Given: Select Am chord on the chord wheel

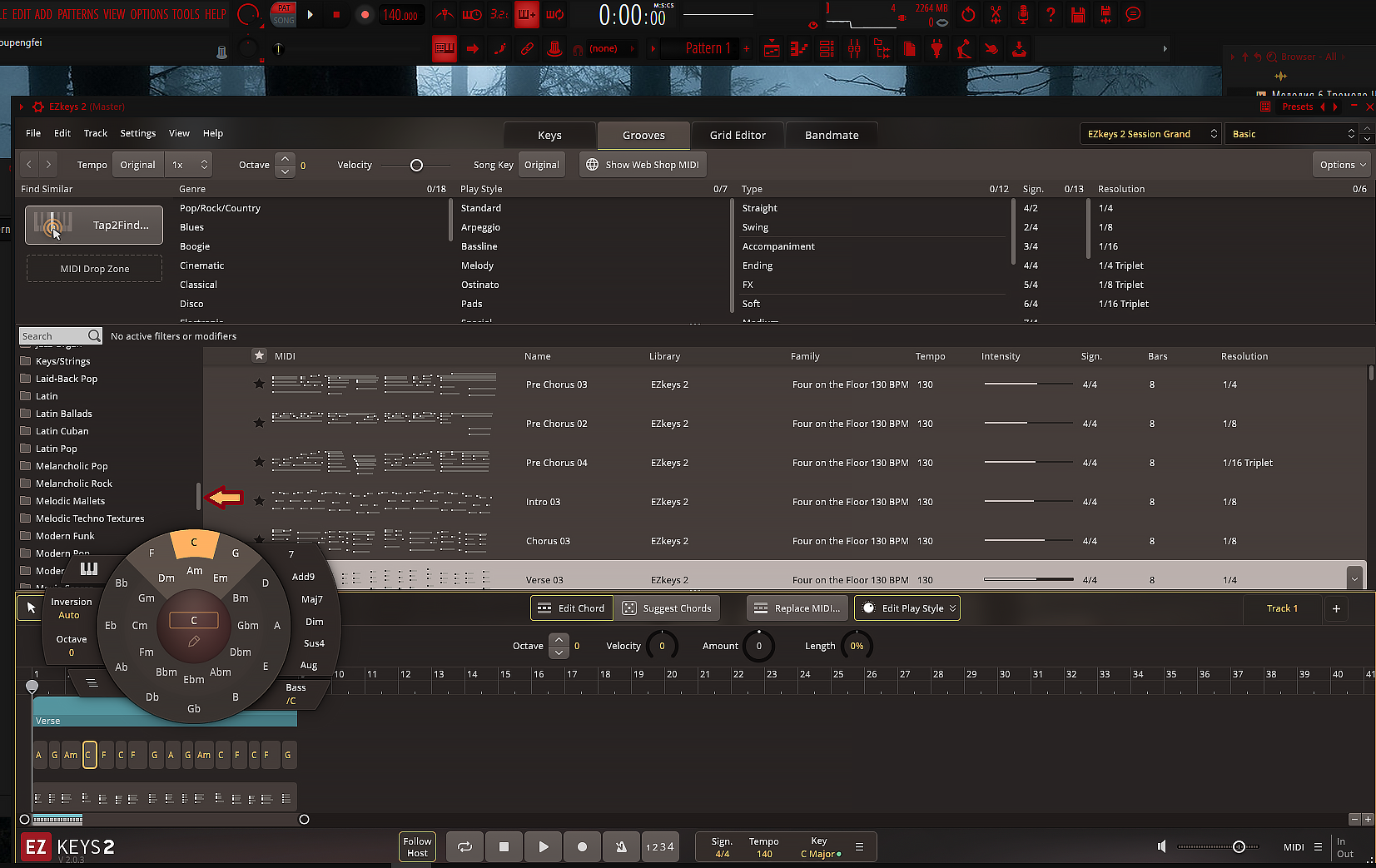Looking at the screenshot, I should point(194,571).
